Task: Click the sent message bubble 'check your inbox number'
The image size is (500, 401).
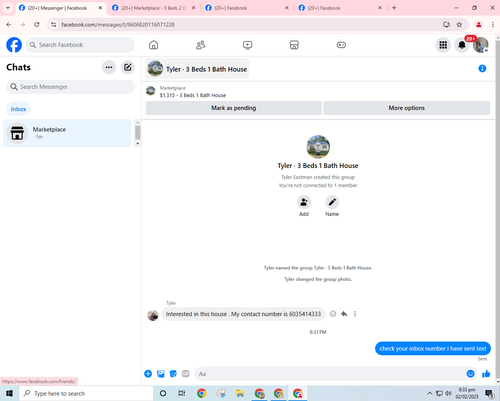Action: 433,349
